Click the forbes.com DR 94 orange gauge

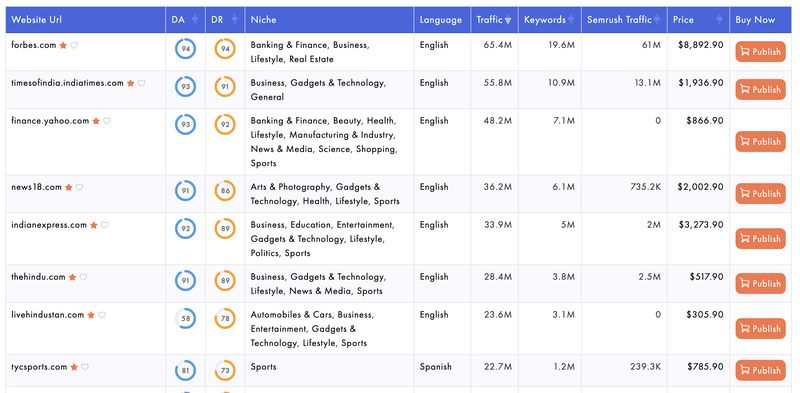click(225, 49)
